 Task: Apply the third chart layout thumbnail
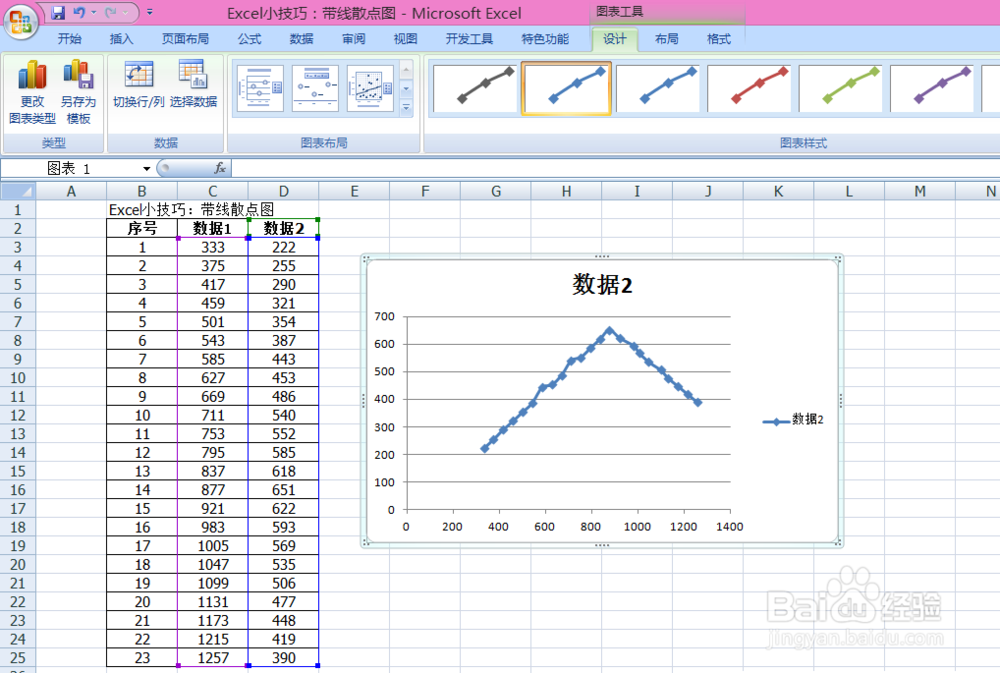coord(370,88)
